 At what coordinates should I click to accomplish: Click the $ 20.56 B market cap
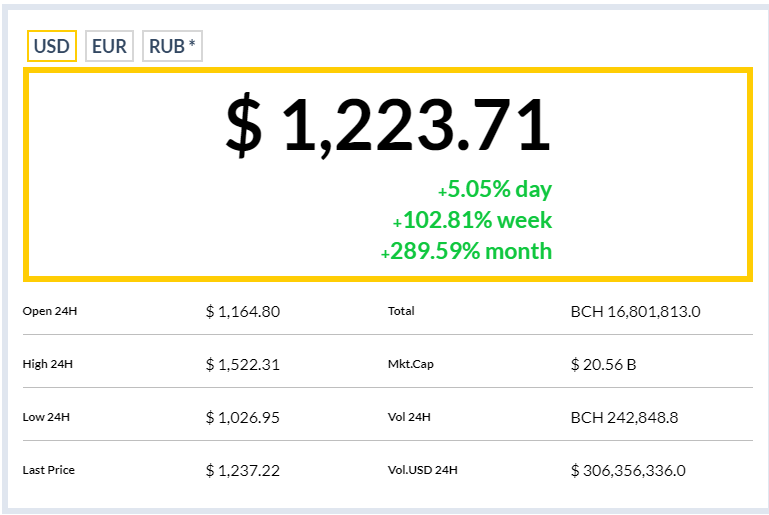[x=603, y=364]
